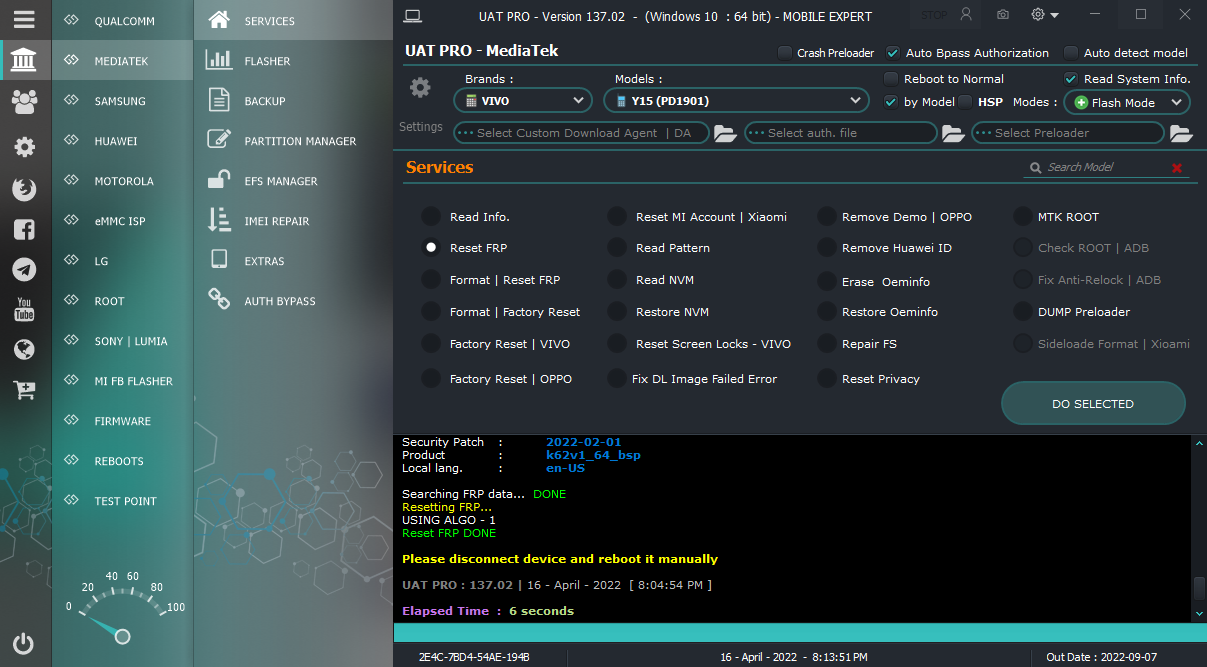
Task: Open the YouTube sidebar icon
Action: click(x=24, y=309)
